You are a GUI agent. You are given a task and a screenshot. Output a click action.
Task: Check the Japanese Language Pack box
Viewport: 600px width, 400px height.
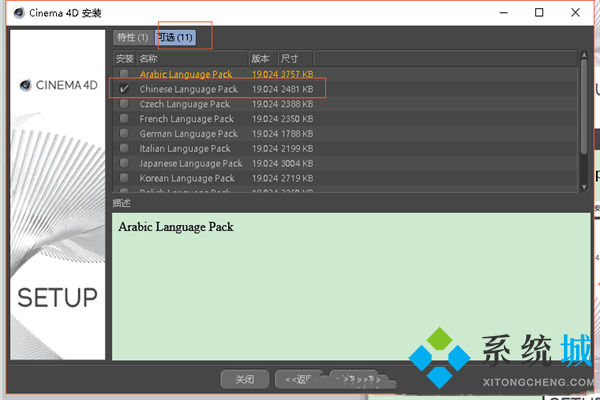pyautogui.click(x=124, y=163)
